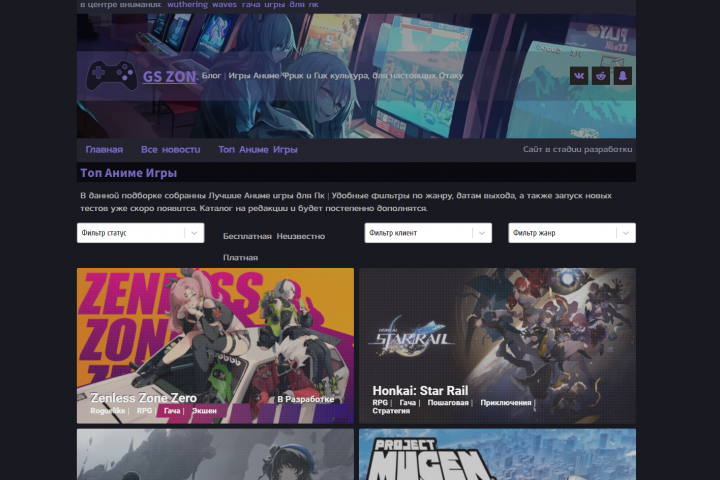
Task: Expand the Фильтр клиент dropdown
Action: click(x=428, y=233)
